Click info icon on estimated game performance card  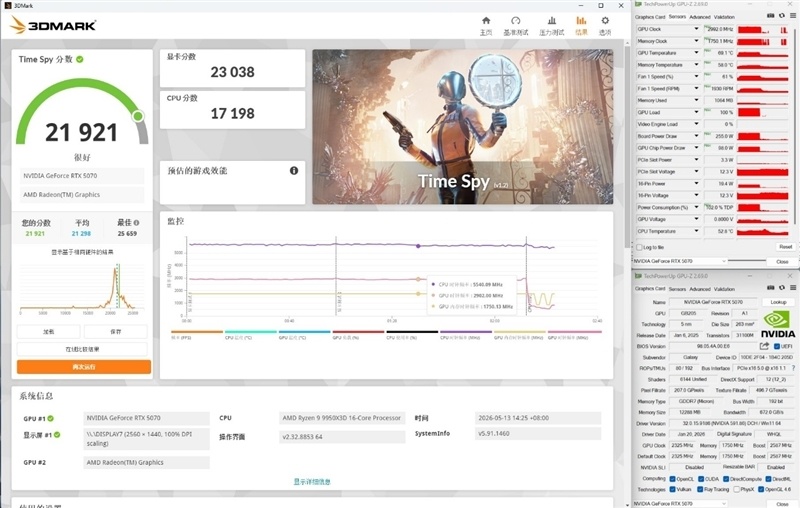click(294, 171)
